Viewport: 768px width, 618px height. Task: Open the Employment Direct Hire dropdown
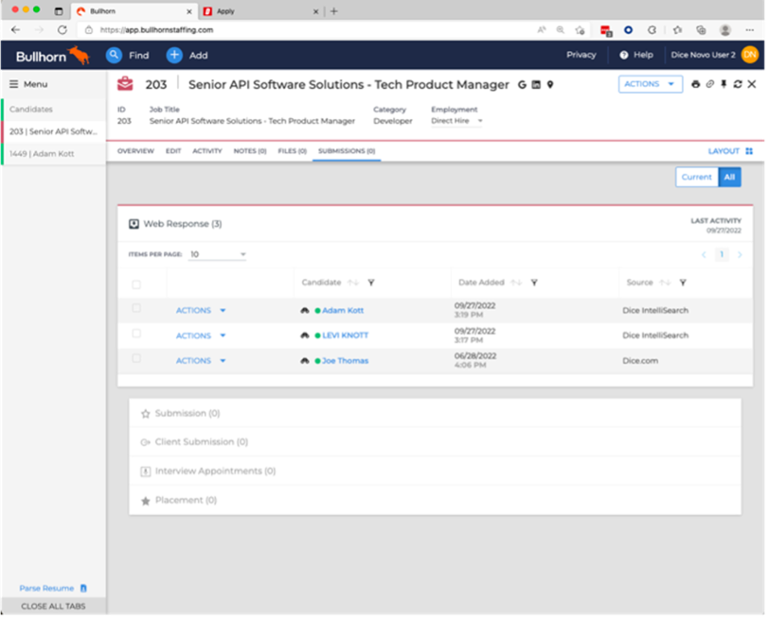(x=457, y=121)
